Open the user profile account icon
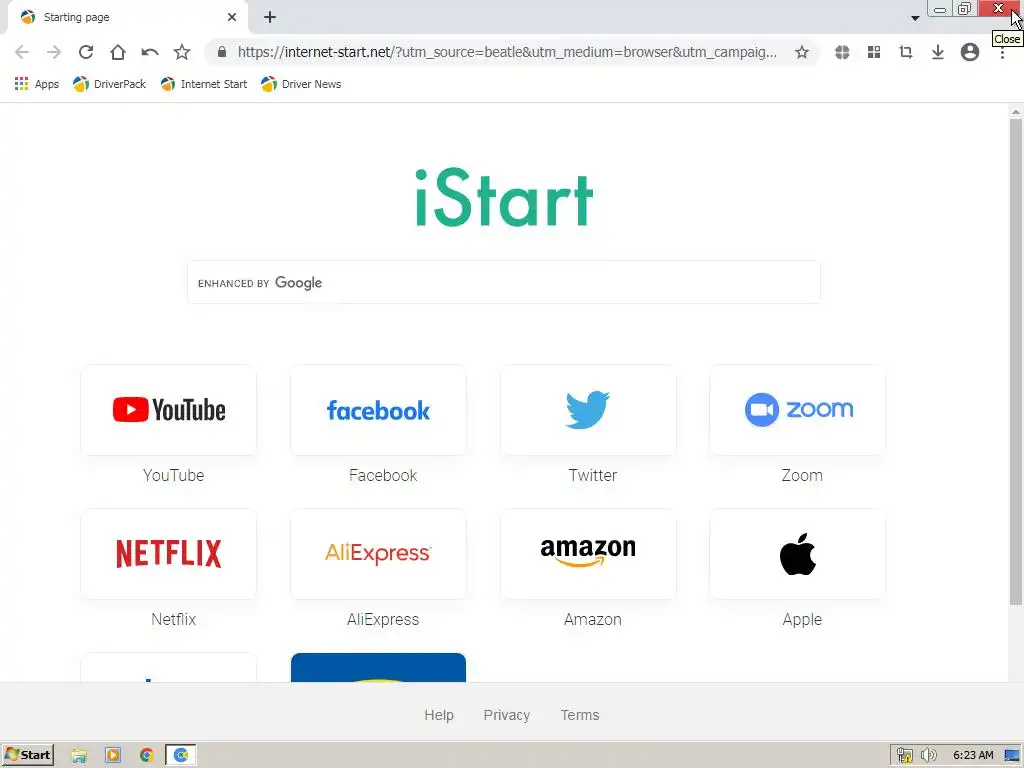Screen dimensions: 1024x768 pyautogui.click(x=970, y=52)
